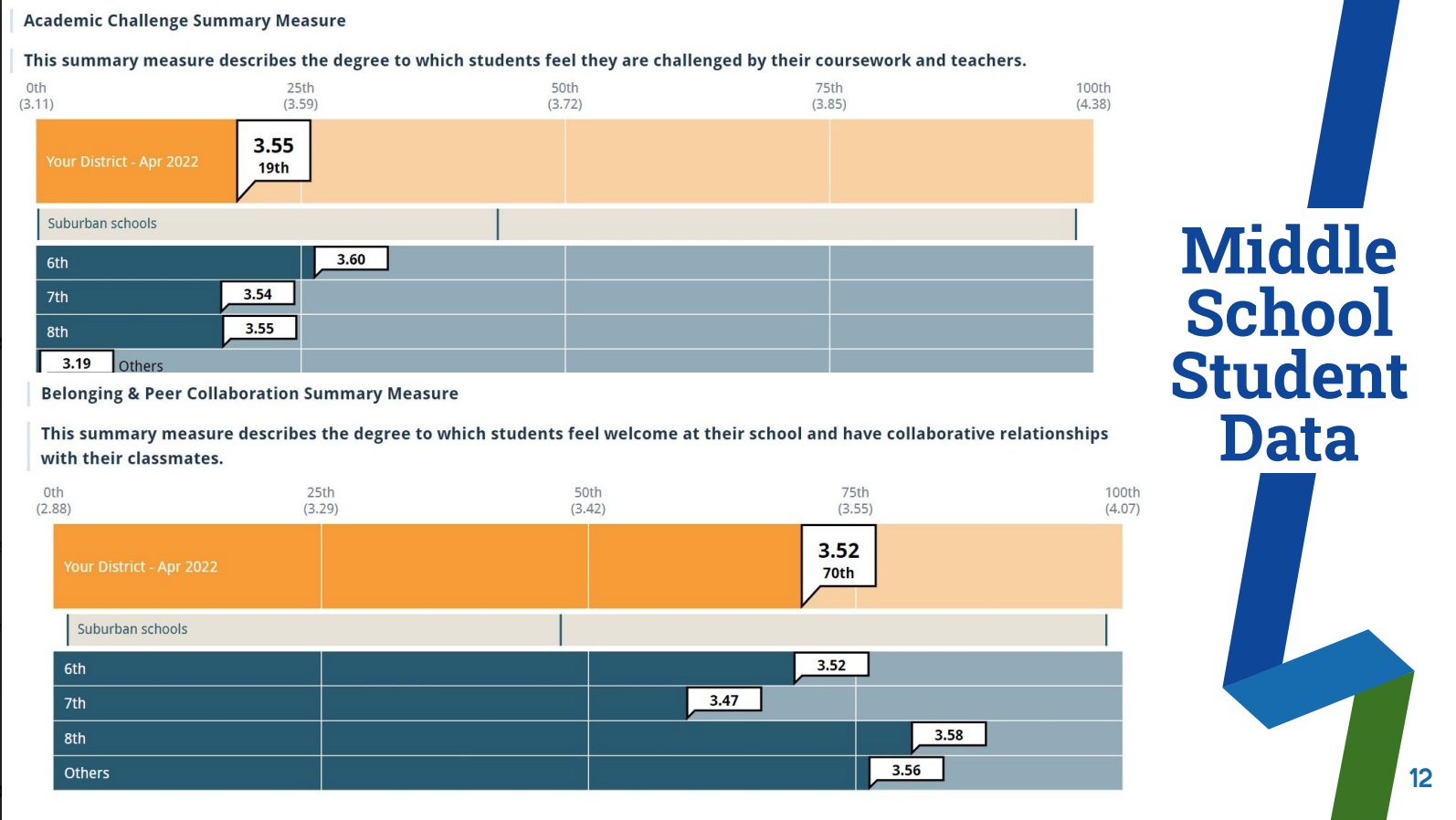Viewport: 1456px width, 820px height.
Task: Select the 3.47 seventh grade belonging marker
Action: coord(723,700)
